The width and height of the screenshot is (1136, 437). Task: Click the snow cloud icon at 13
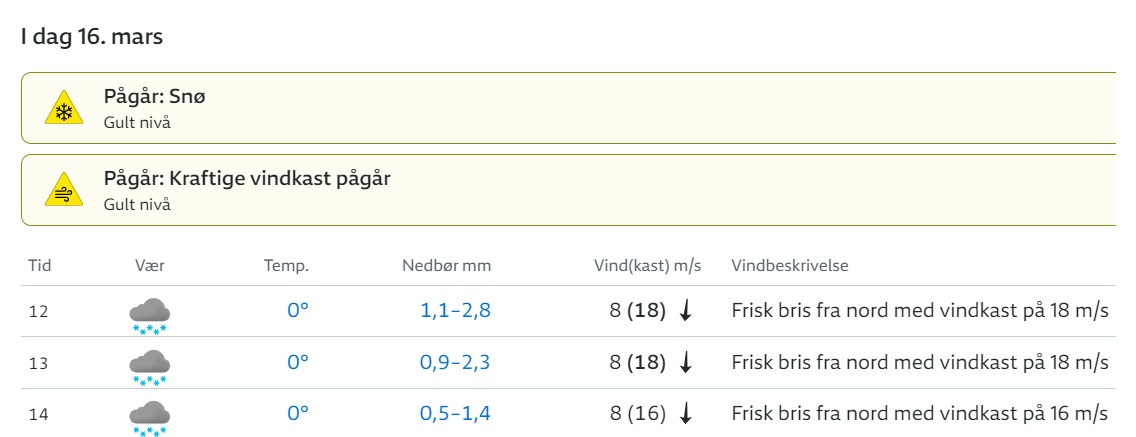point(150,366)
